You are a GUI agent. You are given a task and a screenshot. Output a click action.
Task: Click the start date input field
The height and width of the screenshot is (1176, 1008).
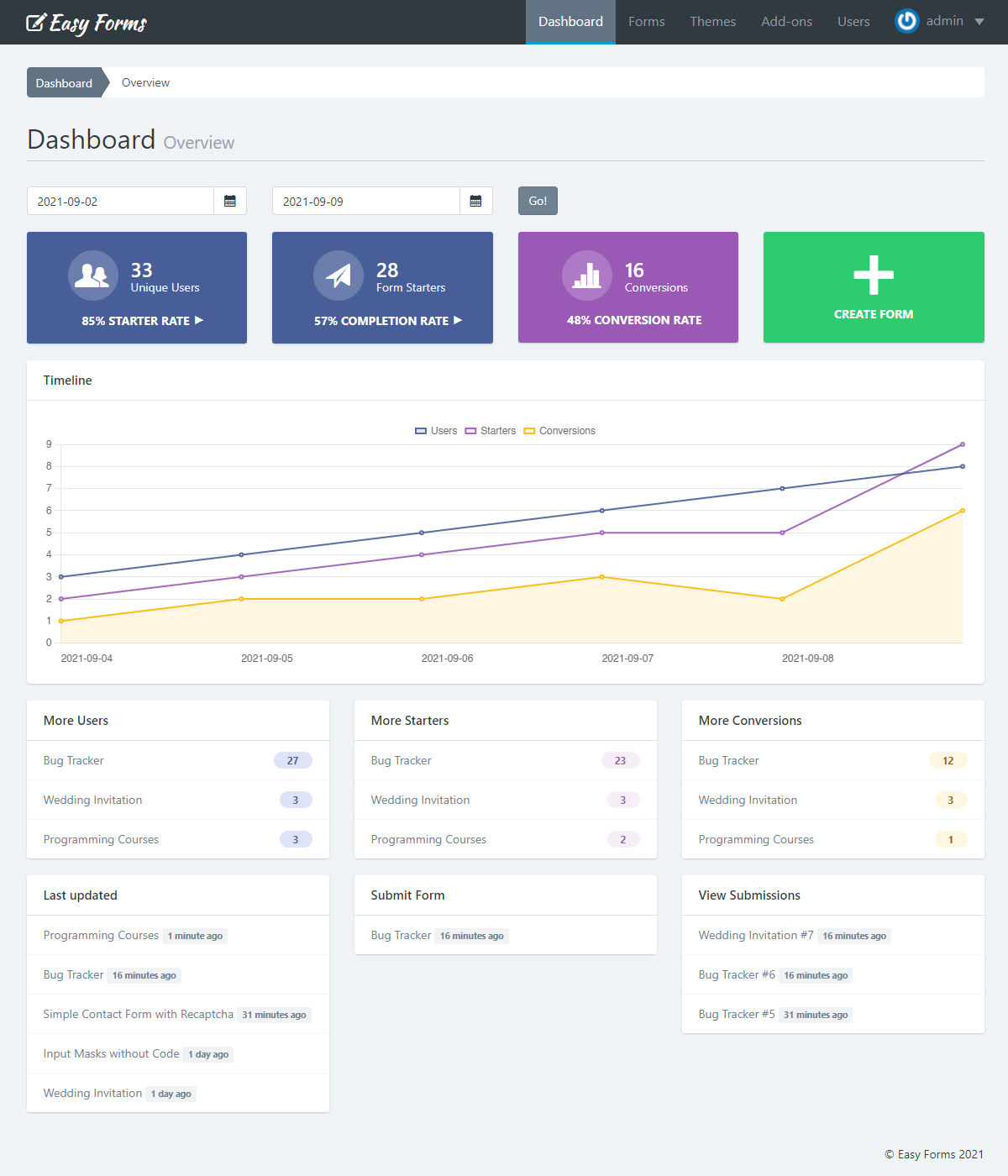click(x=120, y=202)
